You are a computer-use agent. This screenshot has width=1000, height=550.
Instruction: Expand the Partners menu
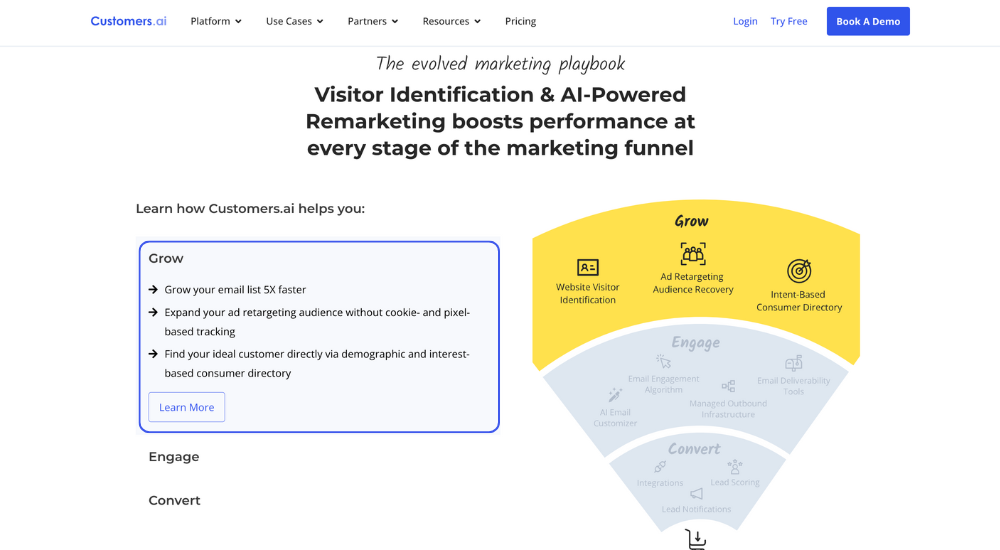[373, 21]
